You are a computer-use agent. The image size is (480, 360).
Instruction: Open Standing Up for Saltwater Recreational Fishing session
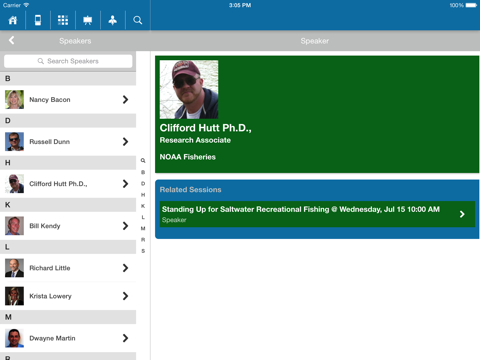tap(317, 214)
